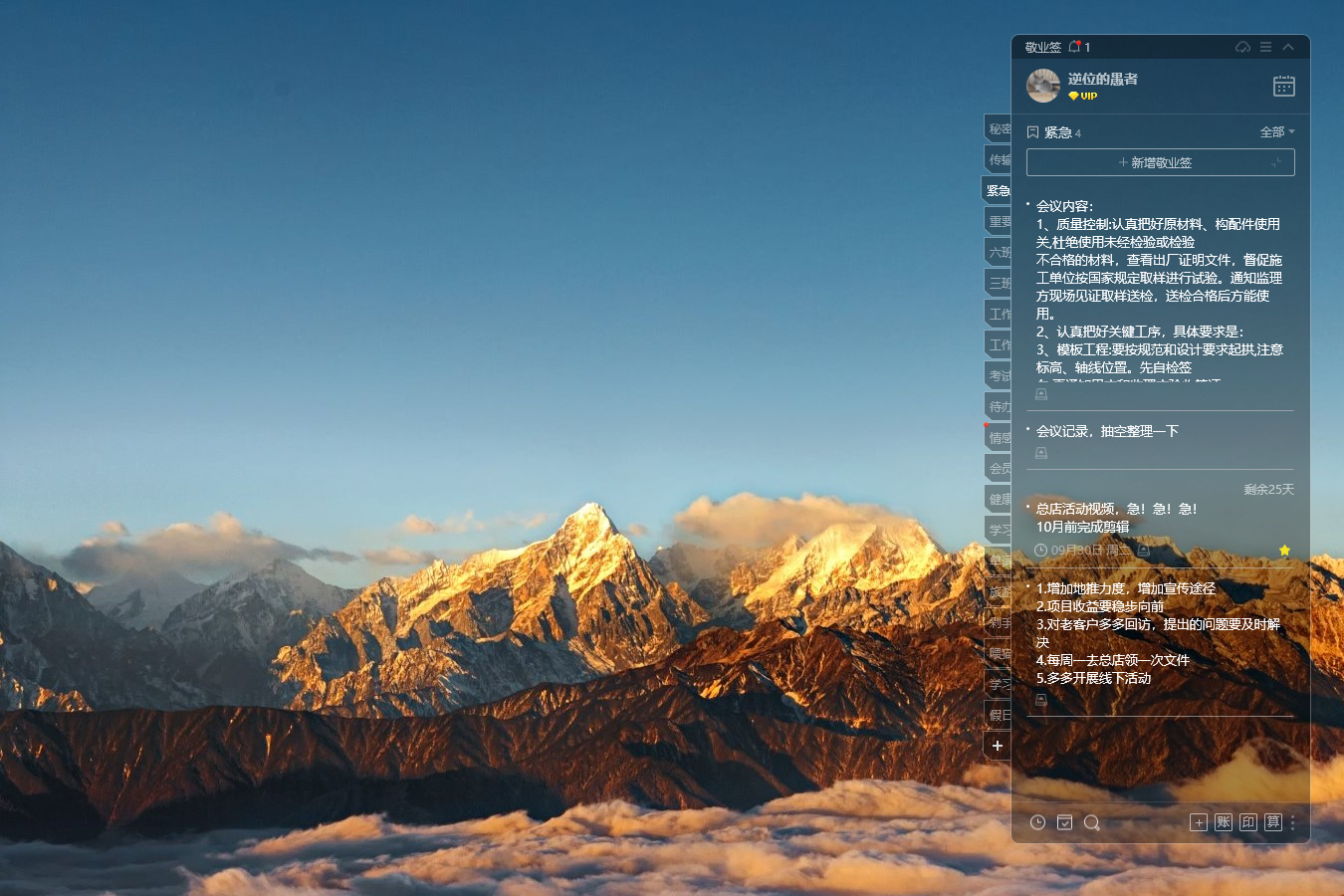Click source icon under 多多开展线下活动 note
Image resolution: width=1344 pixels, height=896 pixels.
tap(1041, 700)
